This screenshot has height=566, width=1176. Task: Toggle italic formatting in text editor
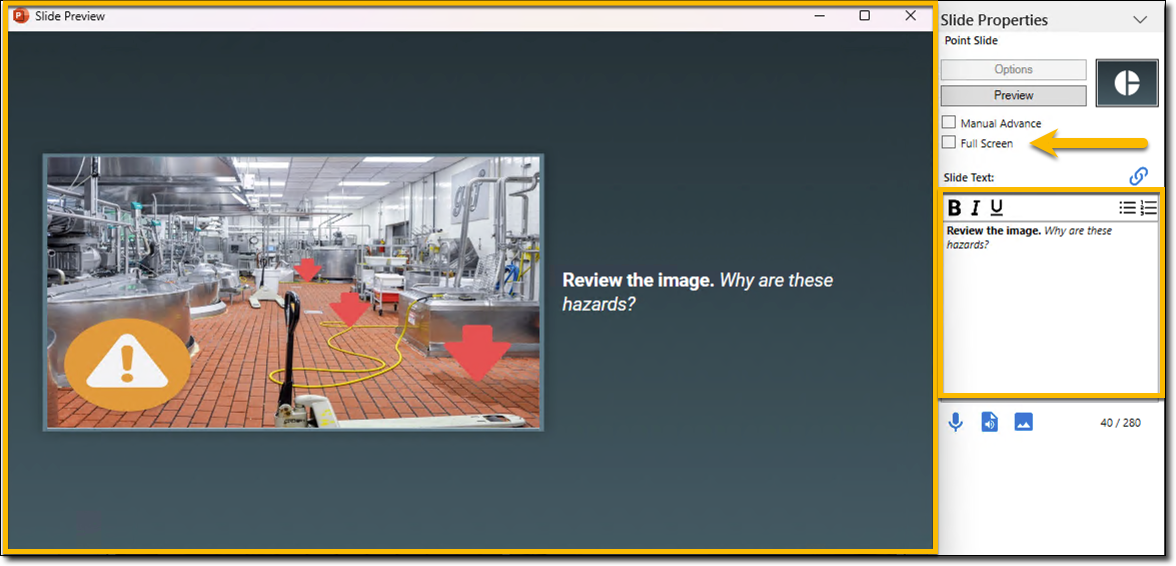click(975, 208)
